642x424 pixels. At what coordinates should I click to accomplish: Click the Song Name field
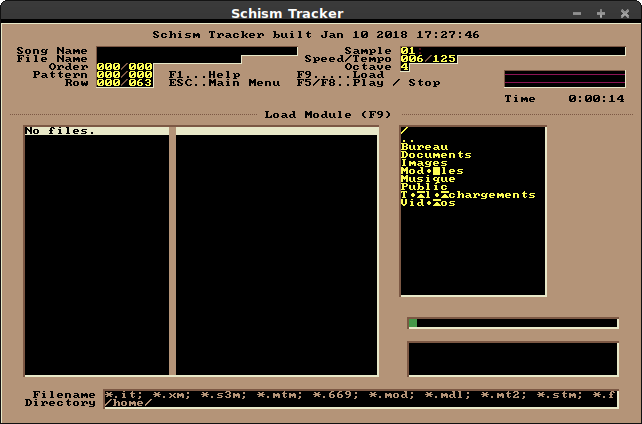click(197, 51)
